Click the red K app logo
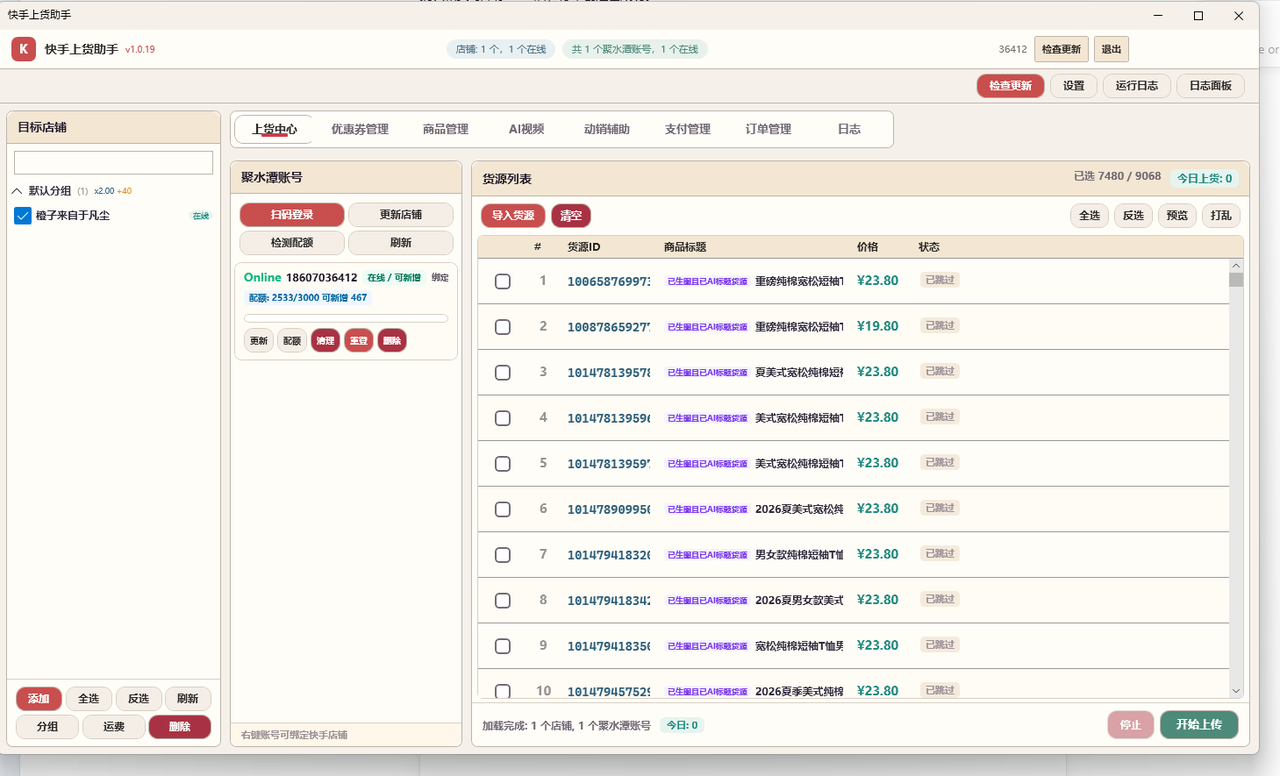This screenshot has height=776, width=1280. [x=24, y=49]
